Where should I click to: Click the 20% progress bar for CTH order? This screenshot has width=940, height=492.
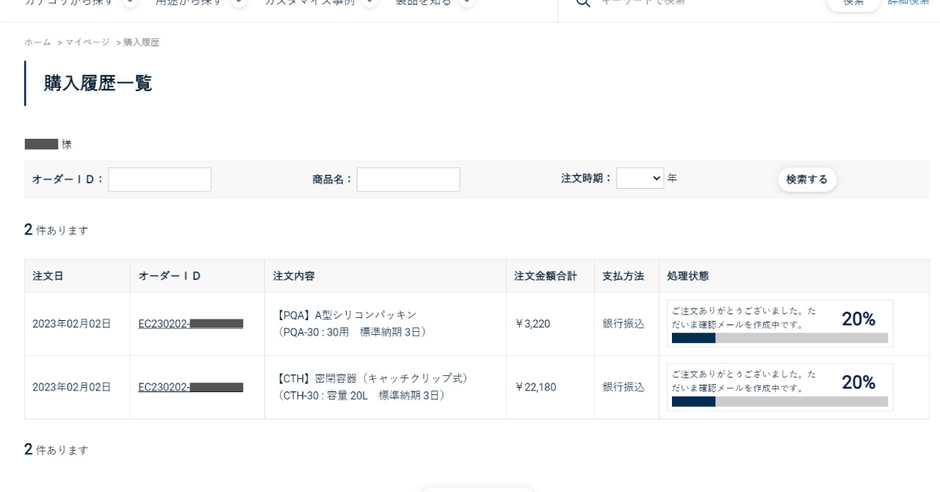click(x=779, y=401)
